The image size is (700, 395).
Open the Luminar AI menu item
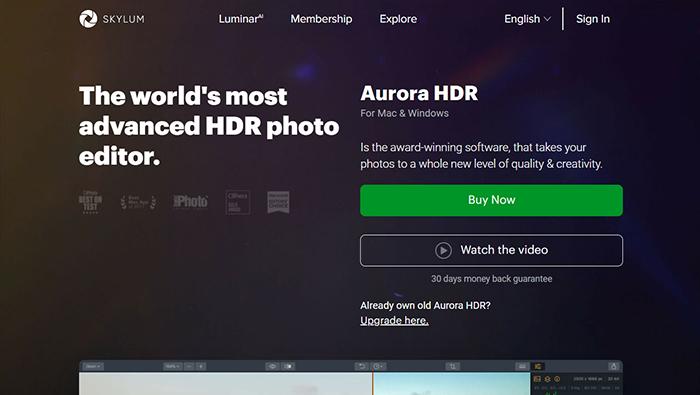(x=241, y=19)
